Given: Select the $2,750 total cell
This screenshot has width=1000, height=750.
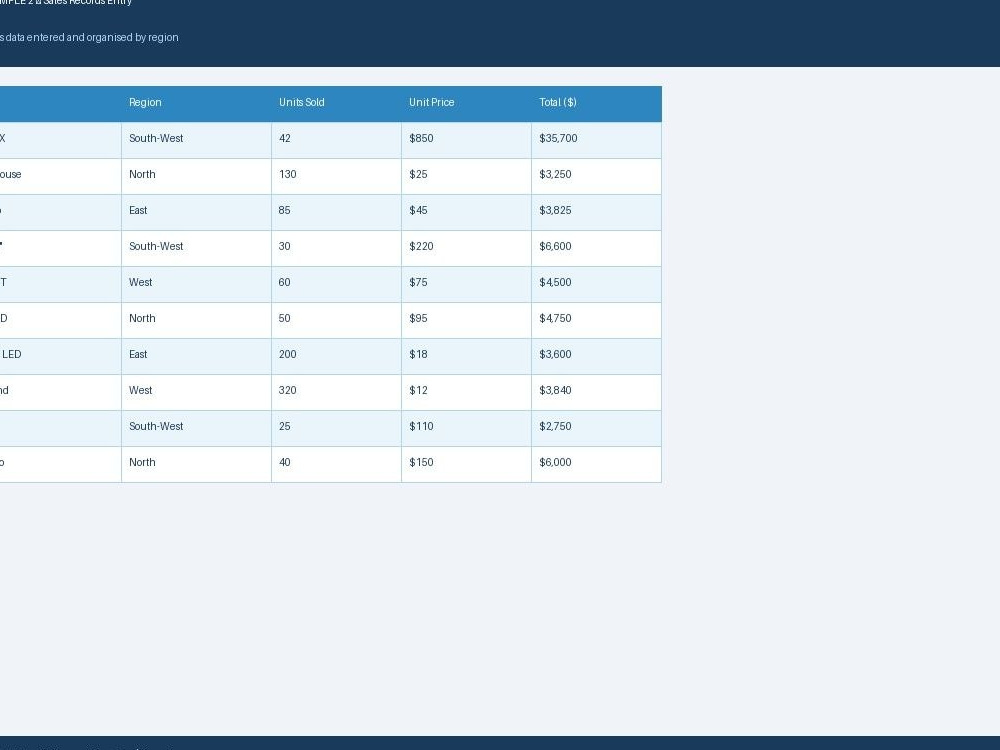Looking at the screenshot, I should tap(597, 429).
